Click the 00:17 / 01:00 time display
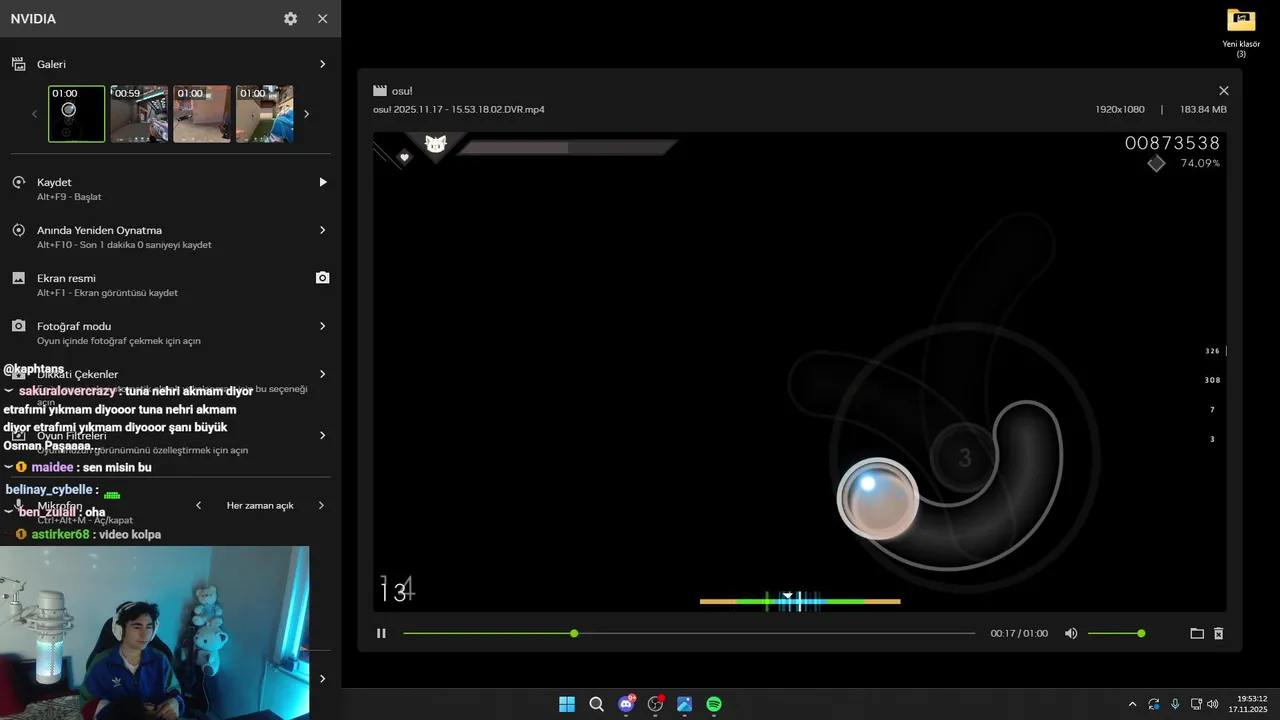 (1019, 633)
